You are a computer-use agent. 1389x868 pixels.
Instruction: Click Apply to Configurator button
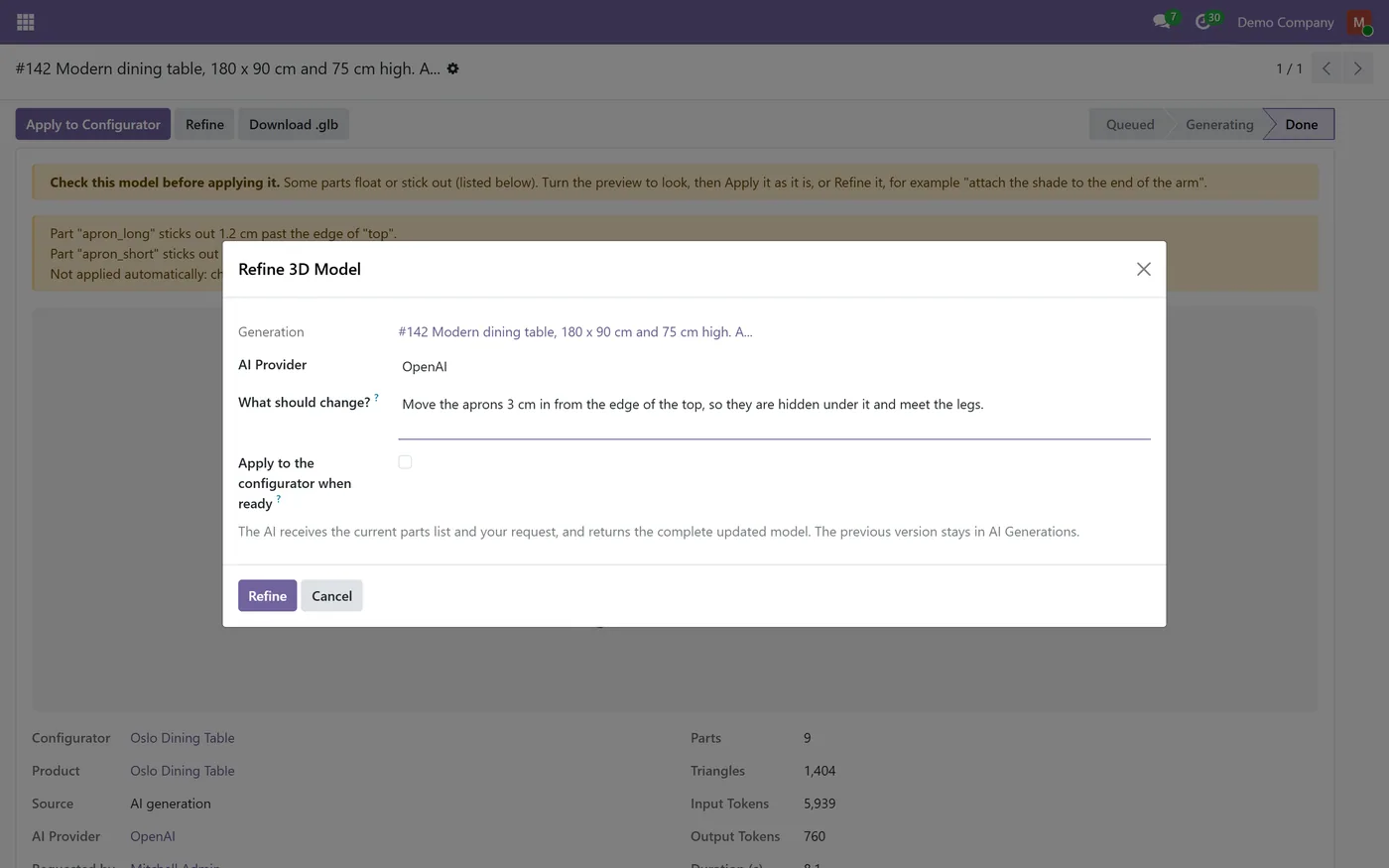93,124
